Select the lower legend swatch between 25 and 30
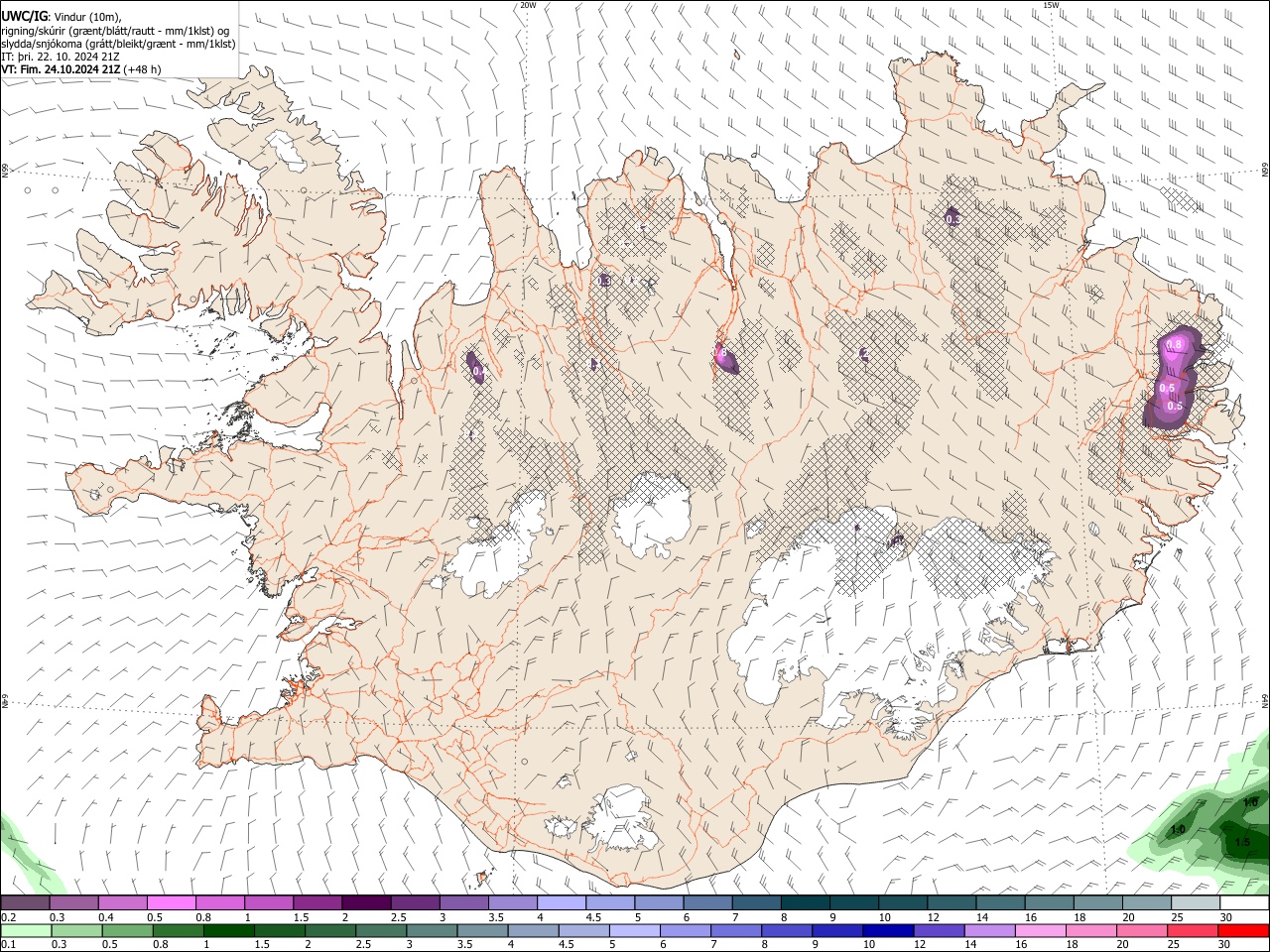Viewport: 1270px width, 952px height. 1192,930
